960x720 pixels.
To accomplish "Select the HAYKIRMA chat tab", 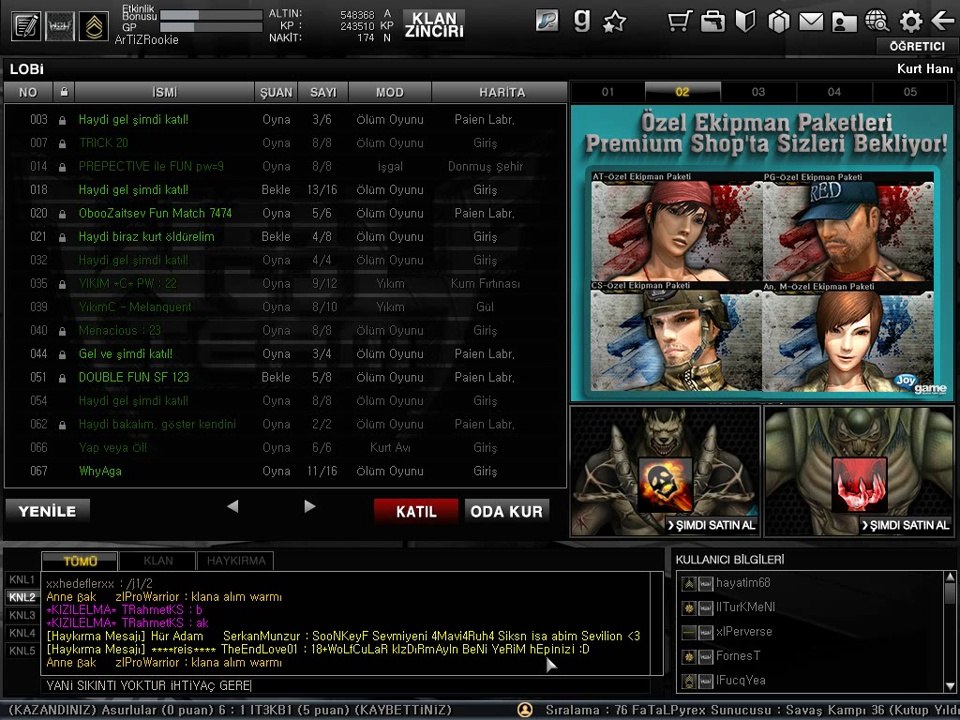I will (236, 561).
